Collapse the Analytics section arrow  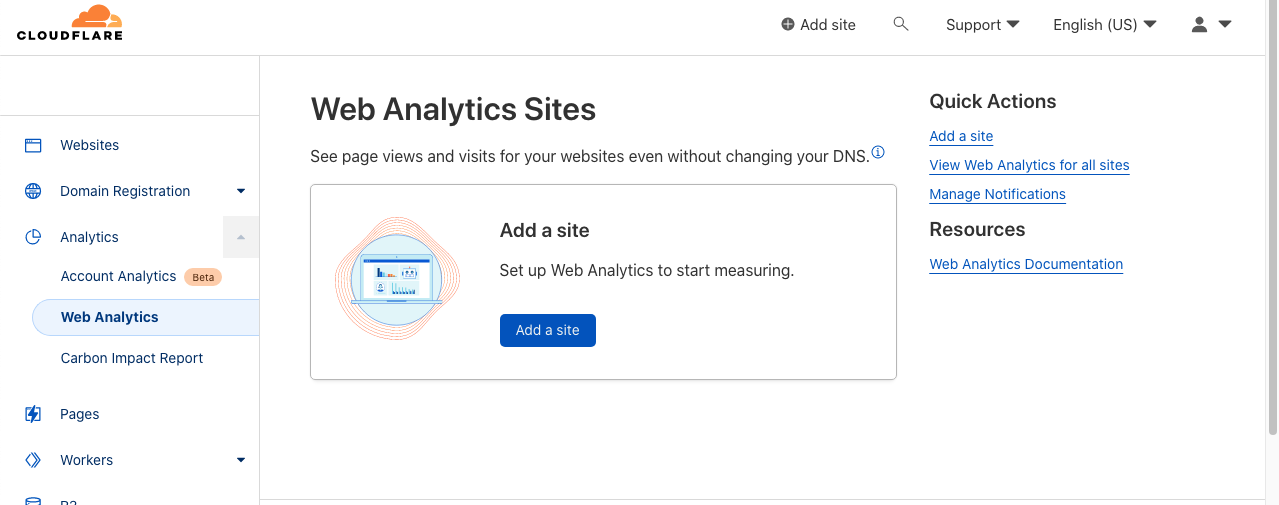coord(241,237)
